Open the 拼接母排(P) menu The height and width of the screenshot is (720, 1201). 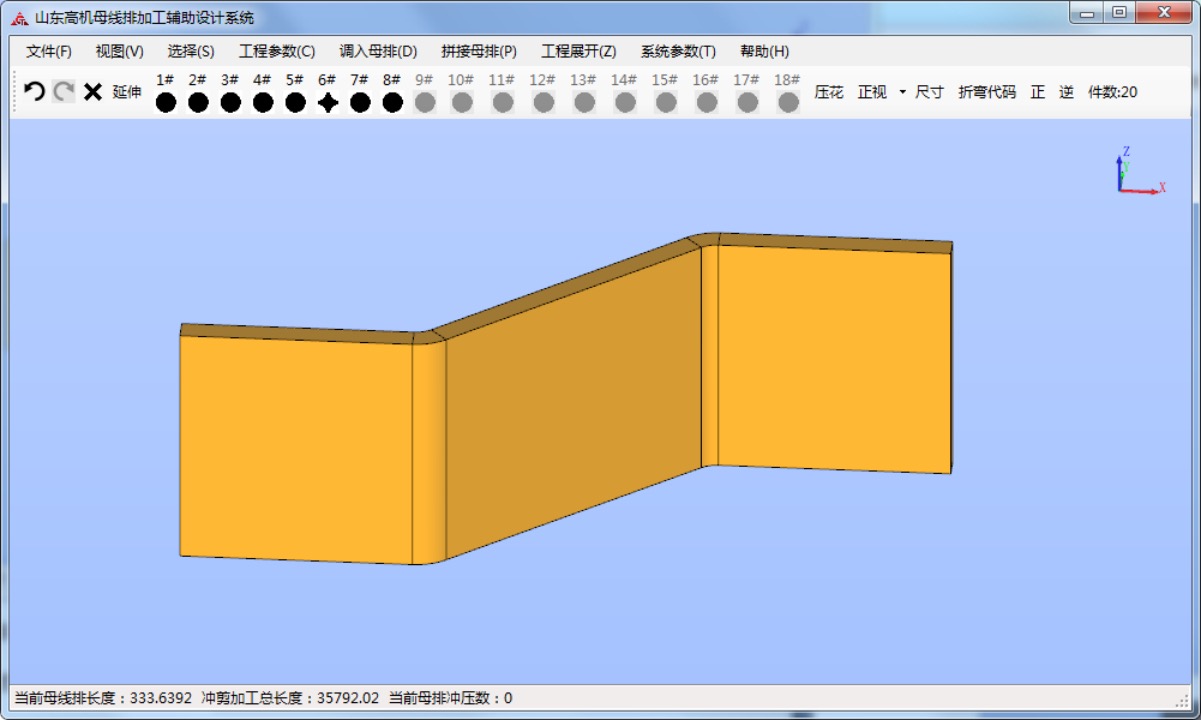(x=478, y=51)
